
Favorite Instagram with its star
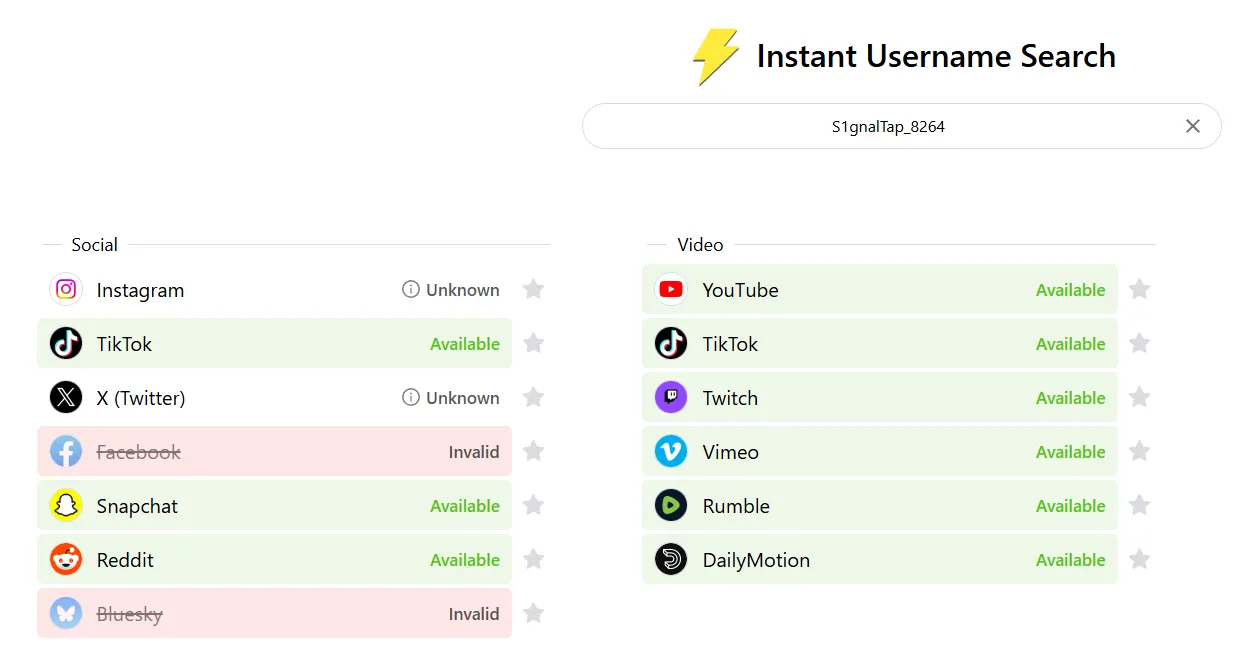[534, 290]
